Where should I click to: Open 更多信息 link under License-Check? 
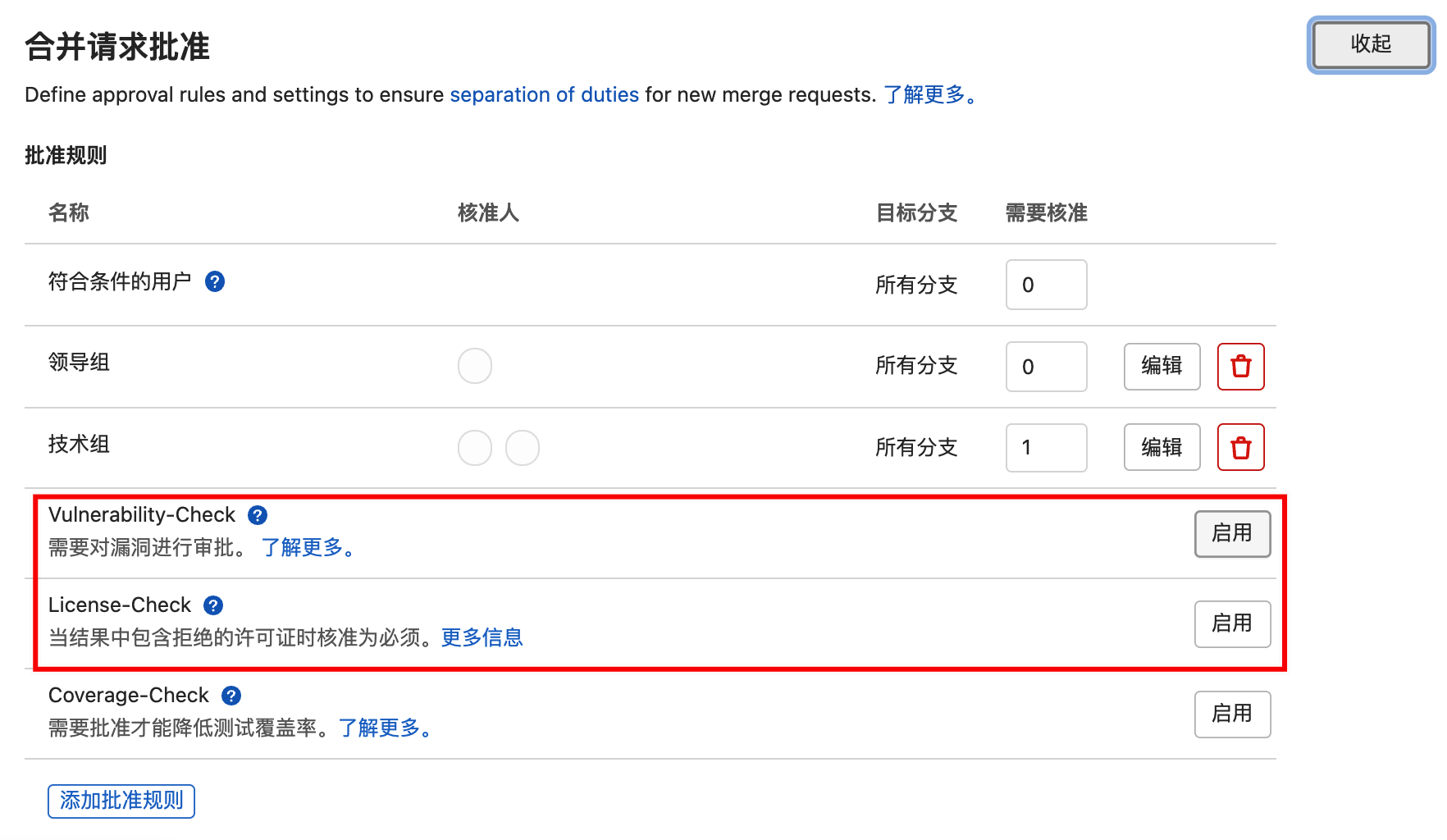pyautogui.click(x=482, y=638)
